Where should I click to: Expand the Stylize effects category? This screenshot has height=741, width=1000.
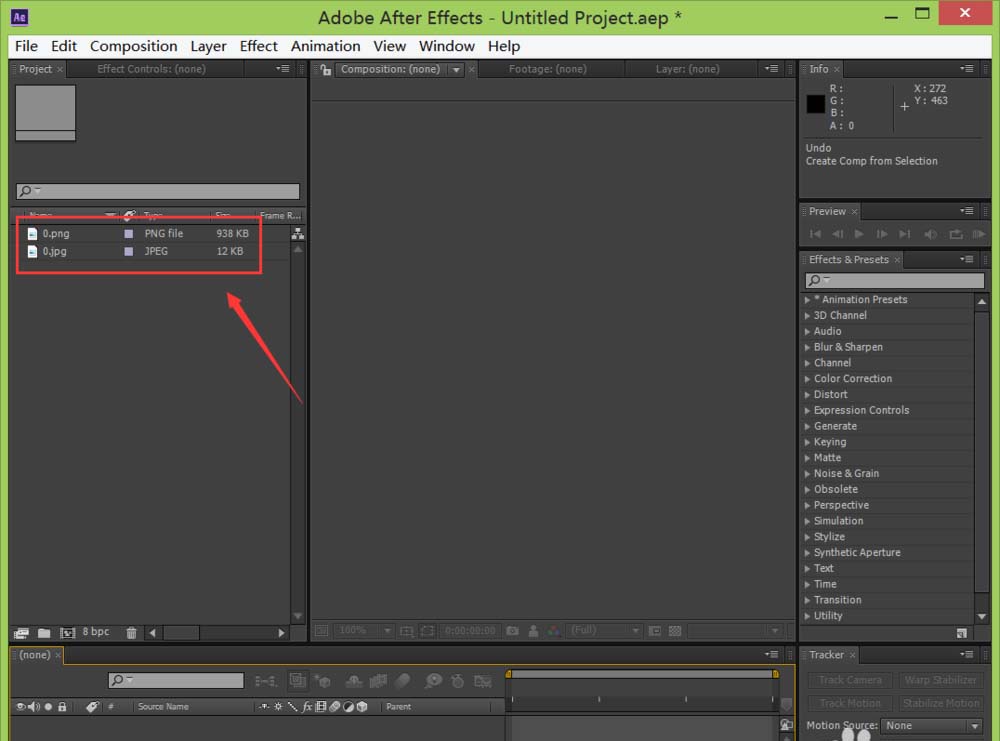[807, 537]
